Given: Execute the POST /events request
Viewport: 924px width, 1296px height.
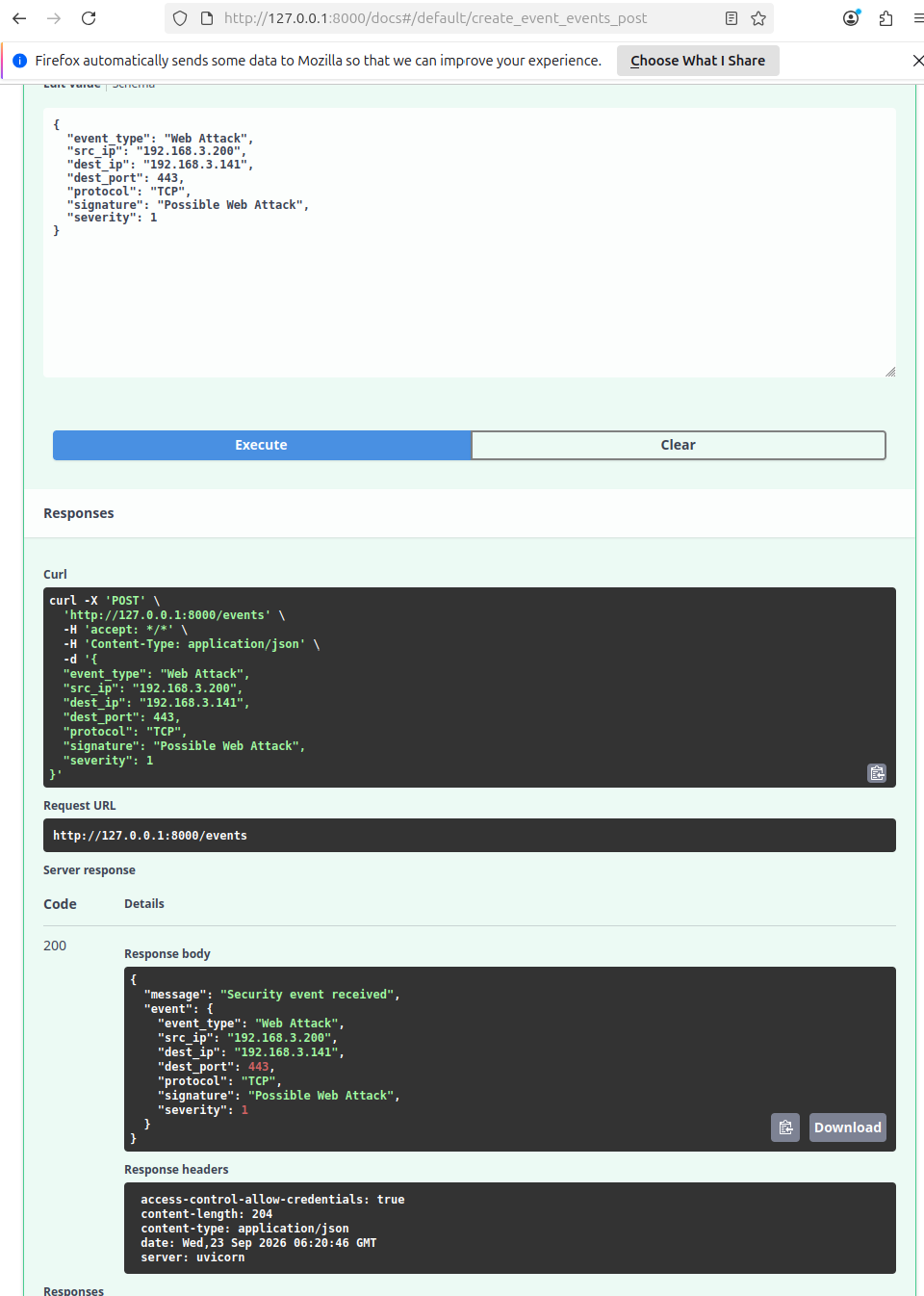Looking at the screenshot, I should 262,445.
